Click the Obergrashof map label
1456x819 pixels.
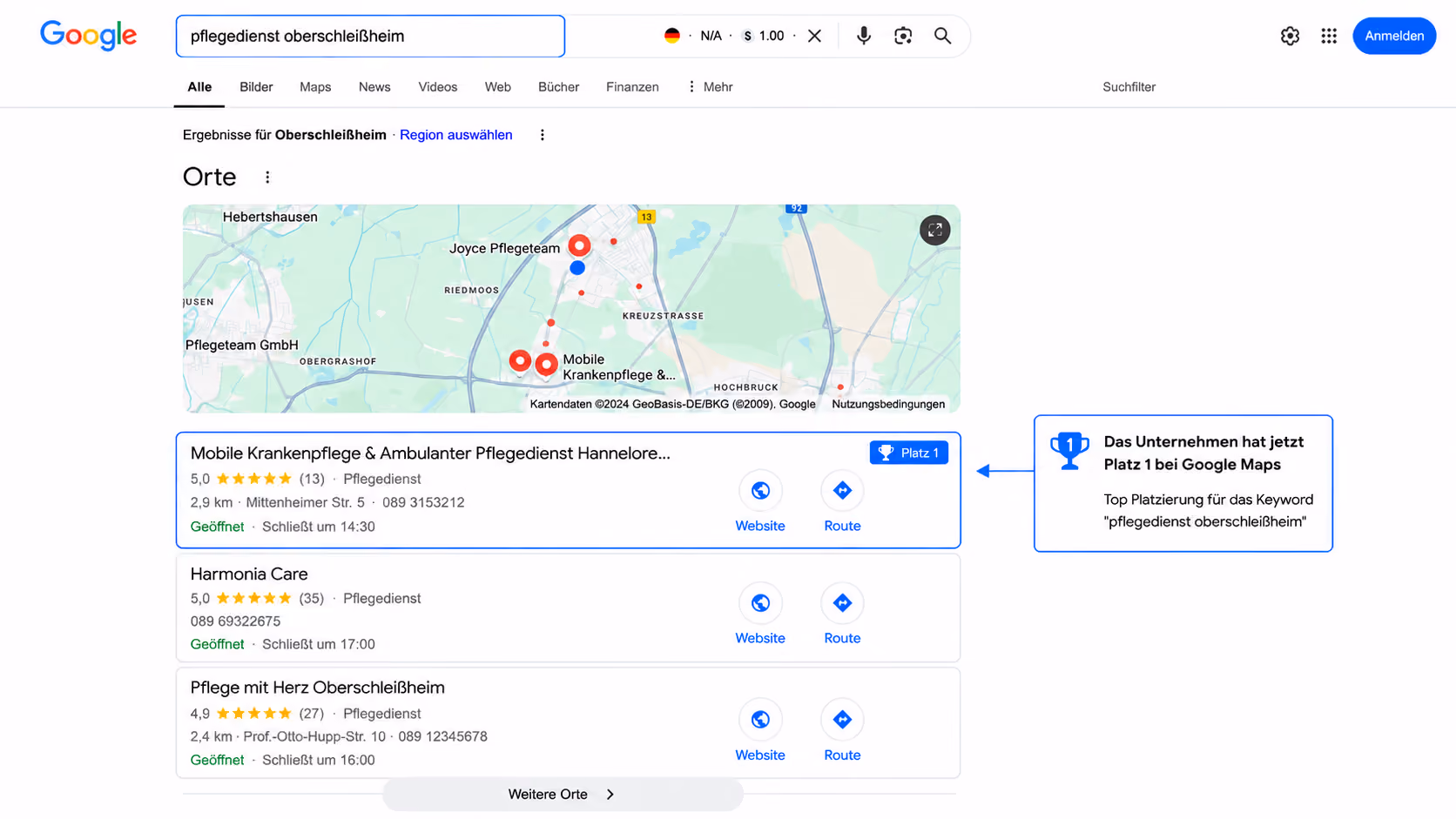338,361
